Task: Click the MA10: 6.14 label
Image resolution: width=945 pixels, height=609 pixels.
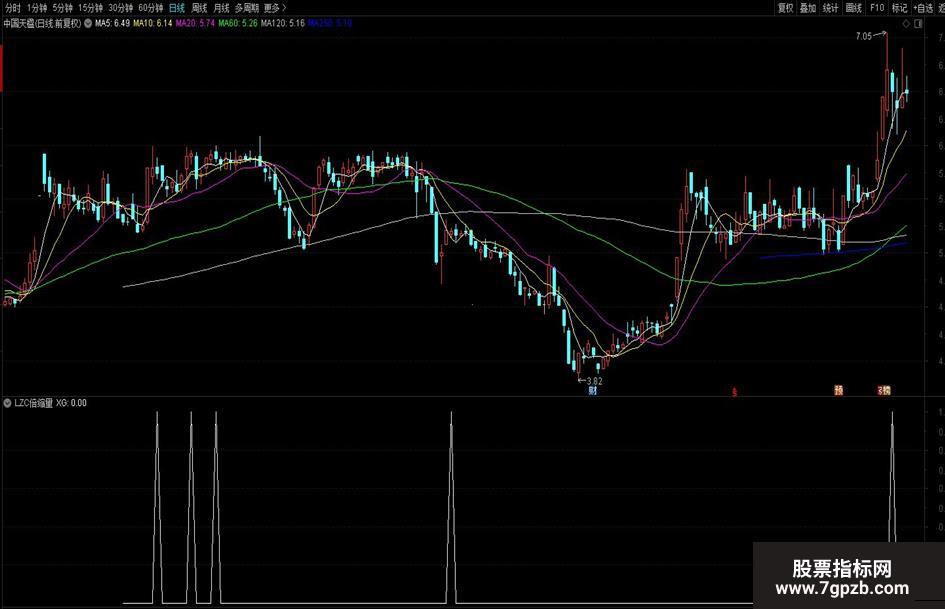Action: click(x=152, y=24)
